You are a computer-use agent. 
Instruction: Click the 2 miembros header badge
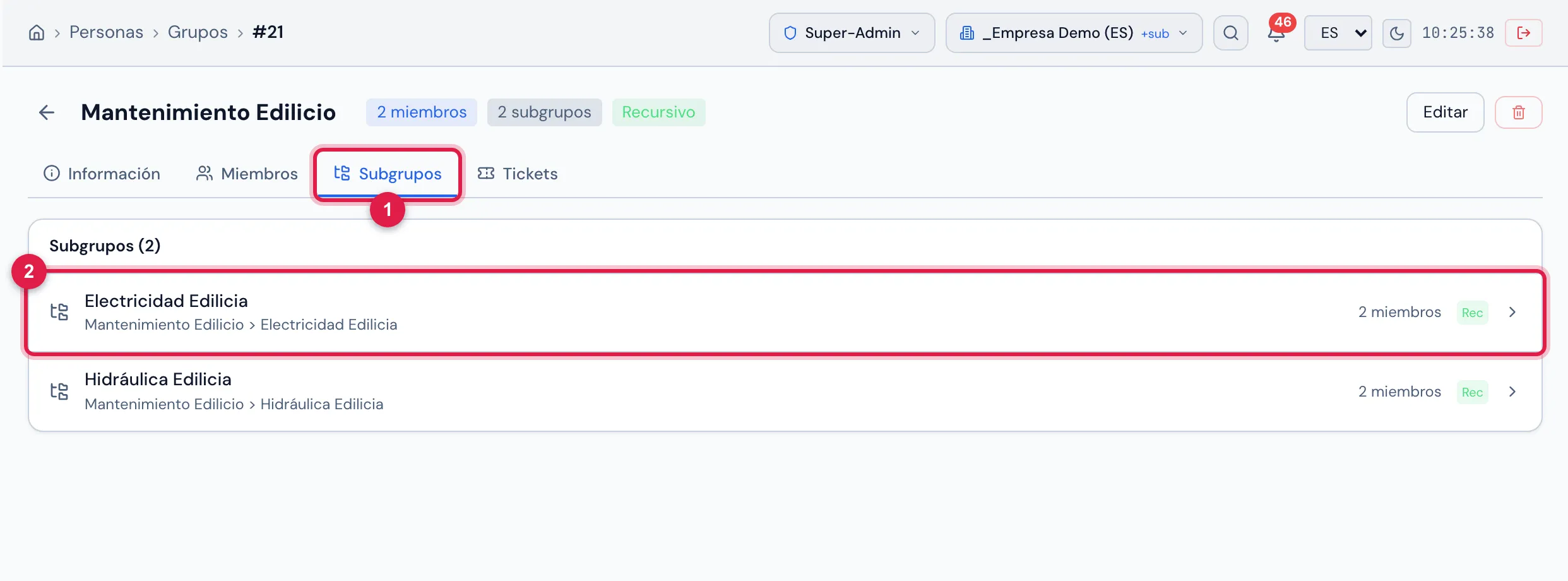pos(422,112)
